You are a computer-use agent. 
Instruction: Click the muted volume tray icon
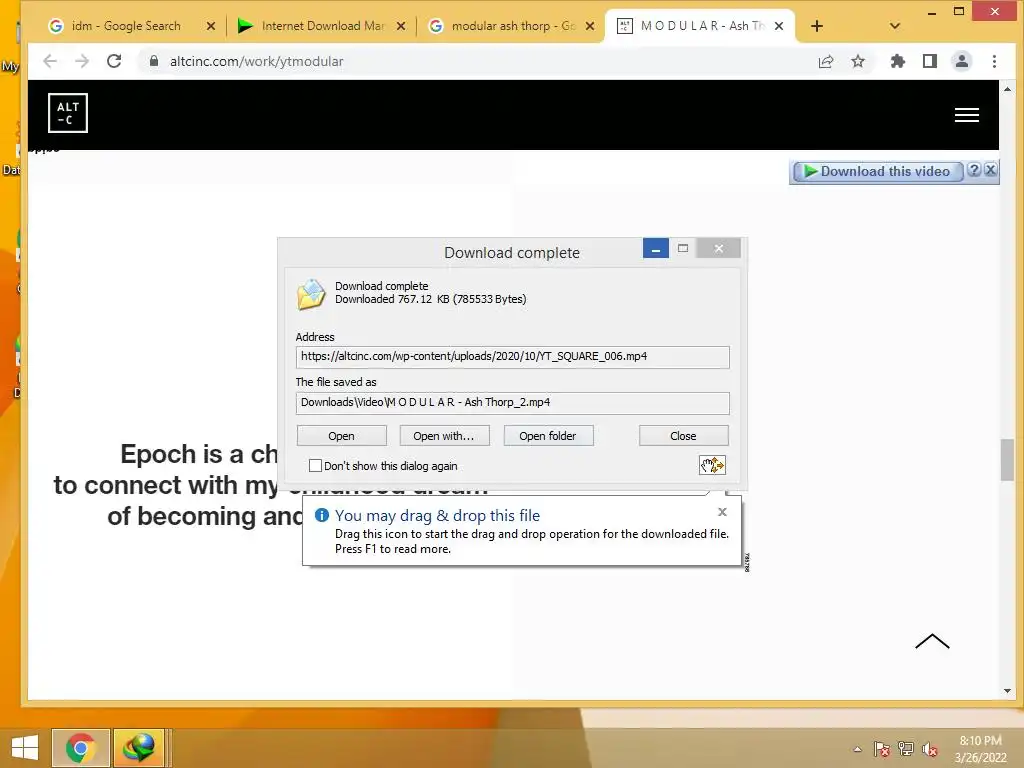click(x=930, y=749)
